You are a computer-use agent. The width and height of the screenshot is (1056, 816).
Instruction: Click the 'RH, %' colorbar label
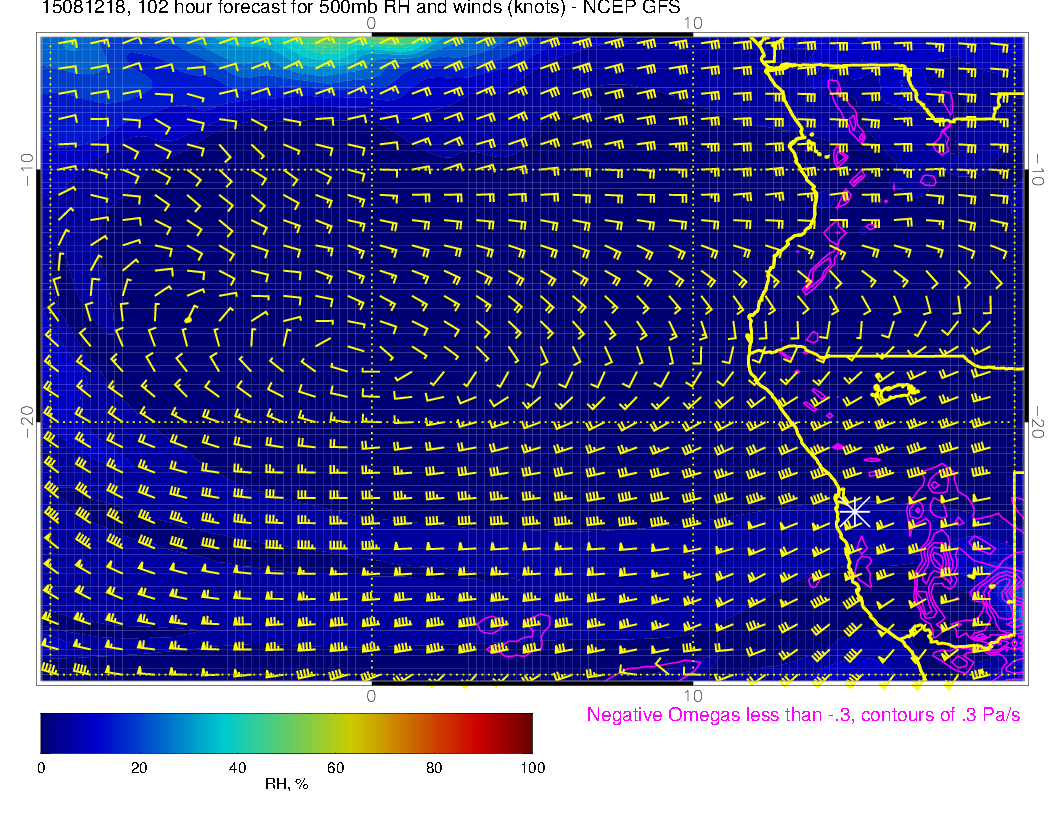[x=286, y=784]
